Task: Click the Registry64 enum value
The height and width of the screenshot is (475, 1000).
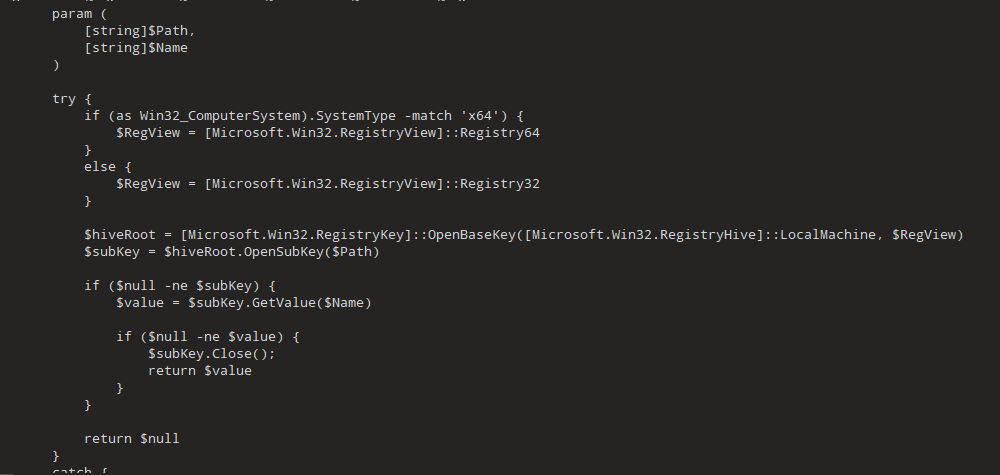Action: (x=500, y=133)
